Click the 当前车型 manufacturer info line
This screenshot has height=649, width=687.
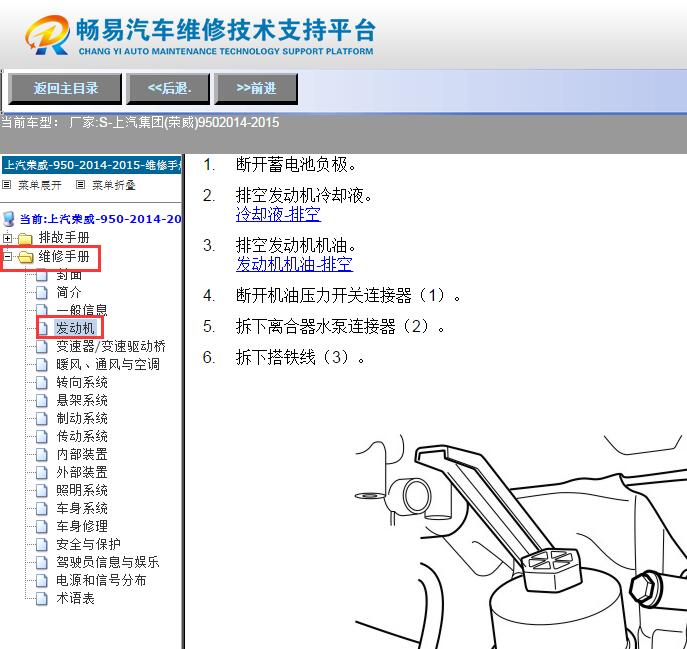coord(140,122)
